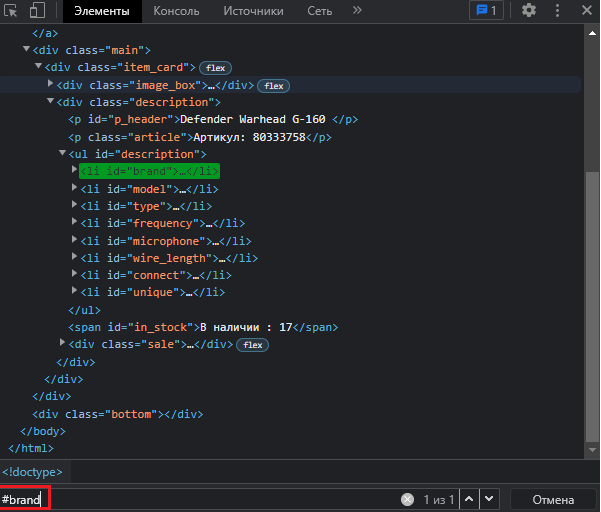Toggle the device toolbar icon
This screenshot has width=601, height=512.
point(37,11)
